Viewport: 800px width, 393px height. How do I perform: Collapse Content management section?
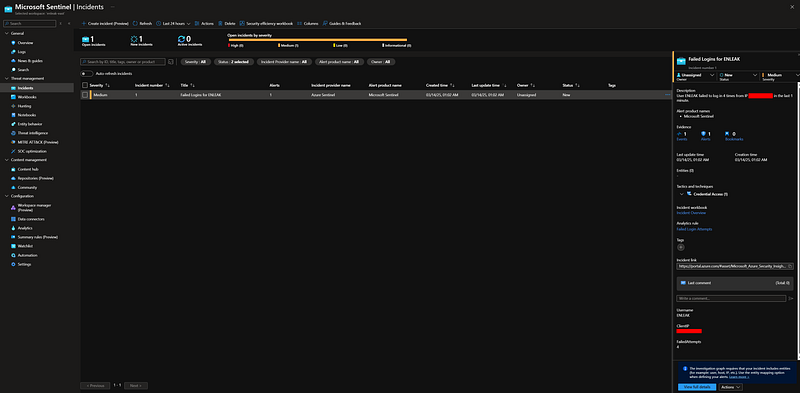(6, 160)
